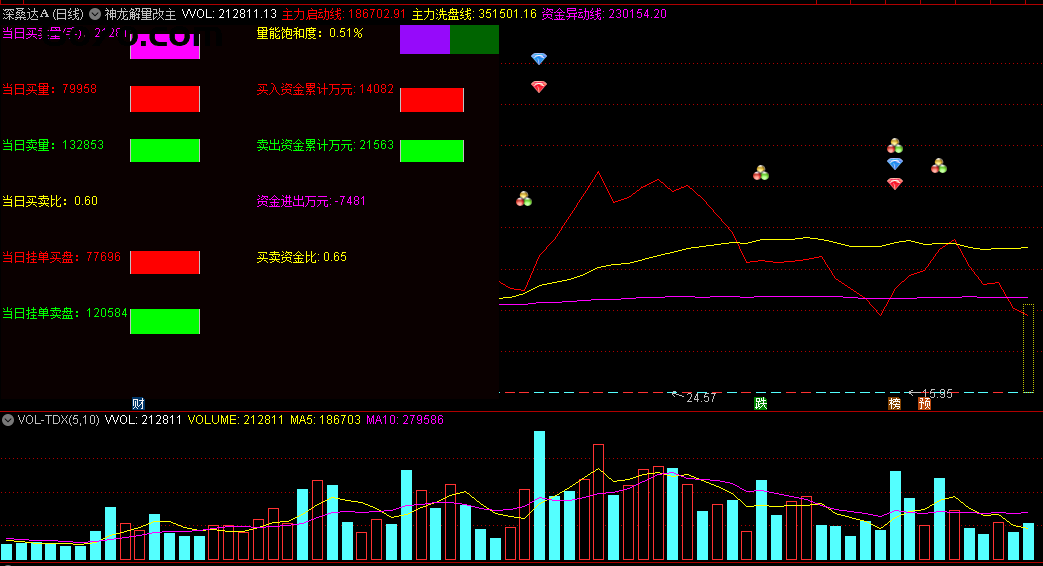
Task: Click the VOLUME: 212811 reading
Action: click(x=235, y=420)
